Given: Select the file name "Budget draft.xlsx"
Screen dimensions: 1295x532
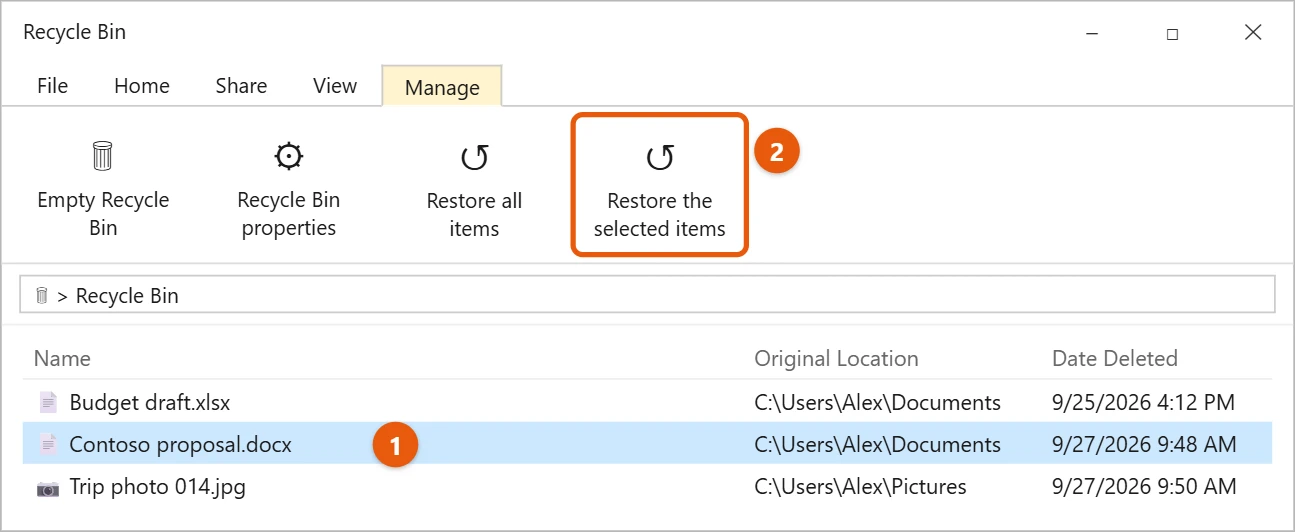Looking at the screenshot, I should pyautogui.click(x=150, y=403).
